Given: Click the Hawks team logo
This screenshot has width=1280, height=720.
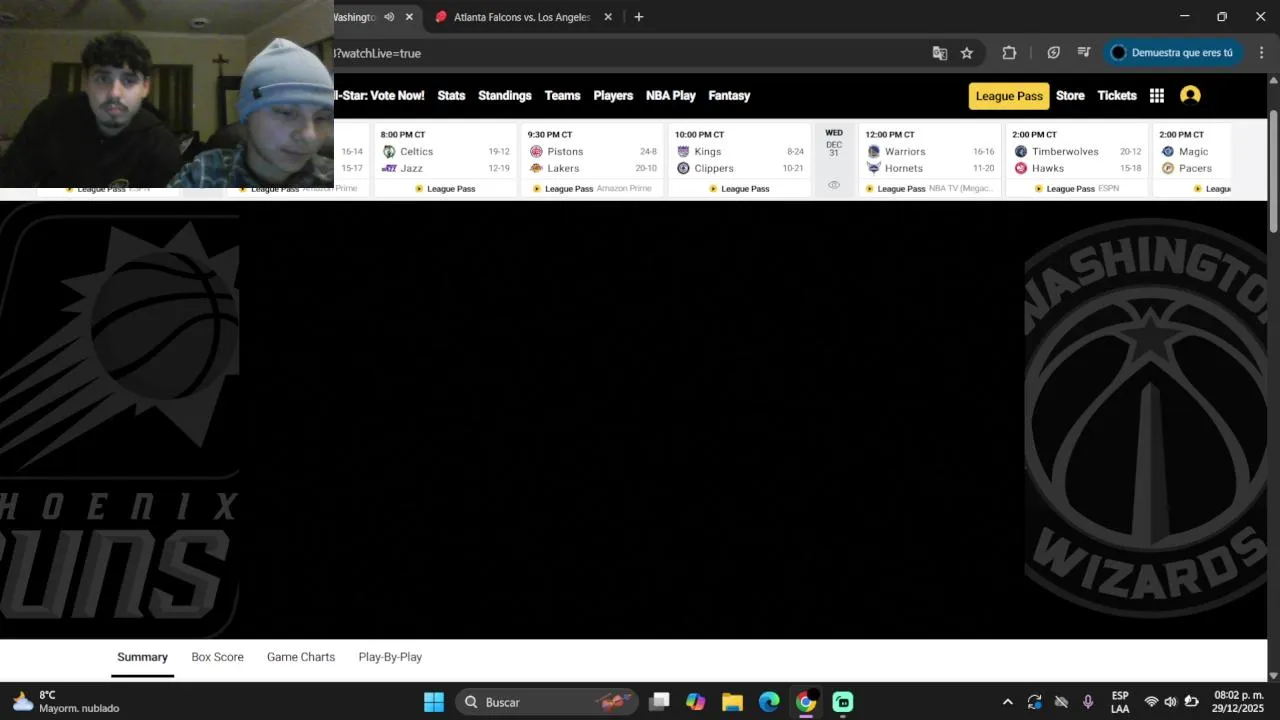Looking at the screenshot, I should (1021, 168).
